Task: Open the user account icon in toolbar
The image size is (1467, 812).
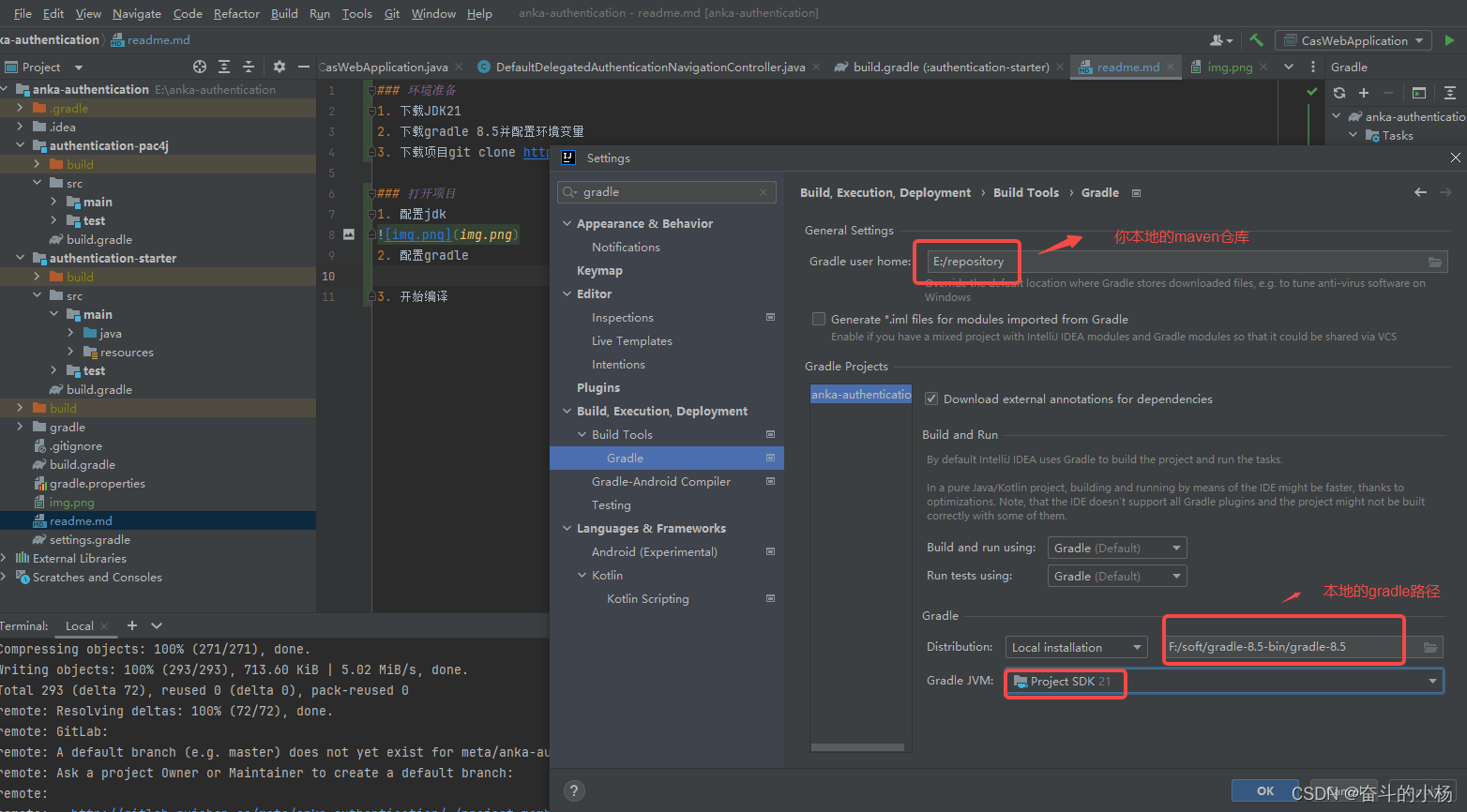Action: [x=1219, y=40]
